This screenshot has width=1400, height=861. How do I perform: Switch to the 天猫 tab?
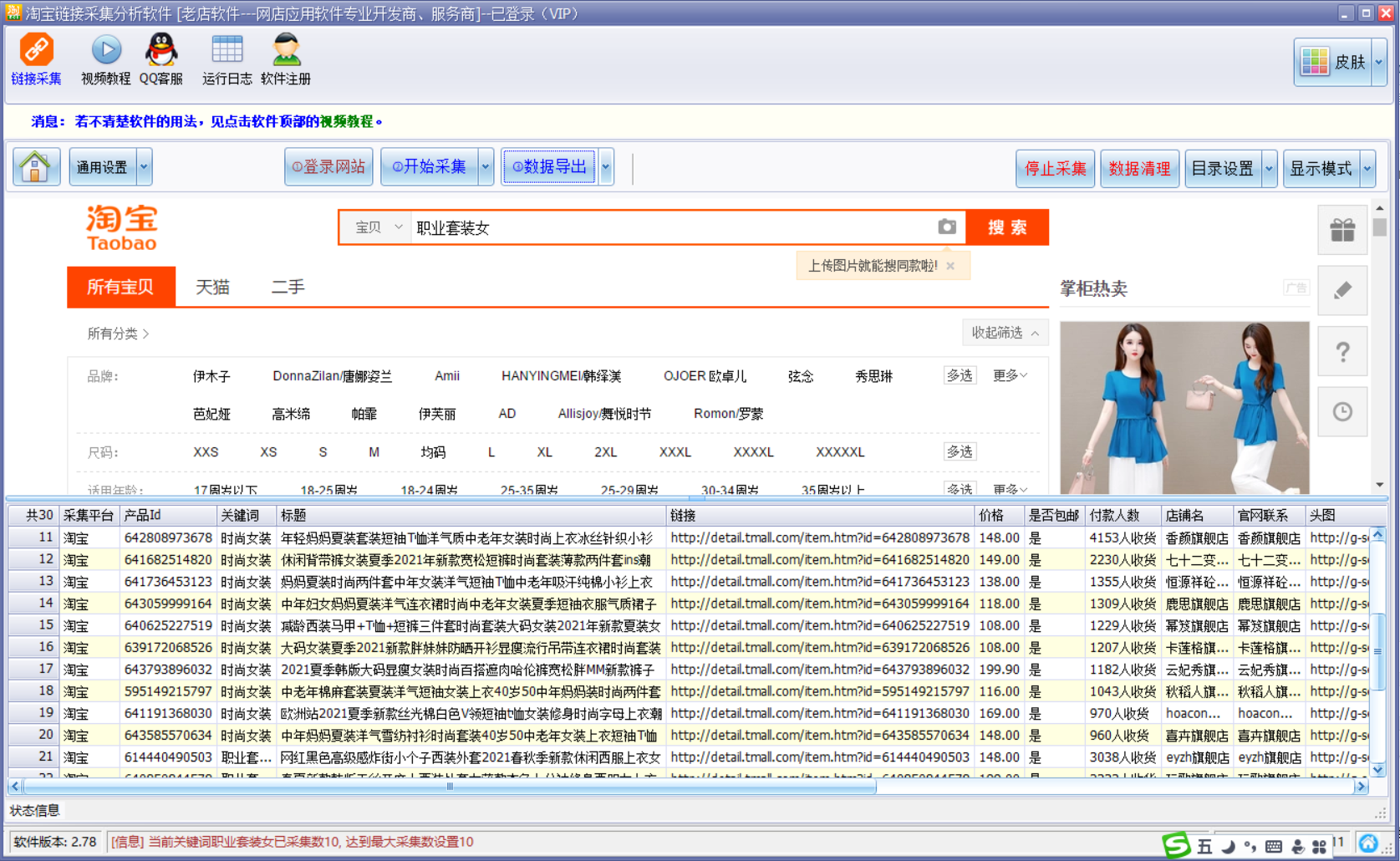[x=212, y=288]
